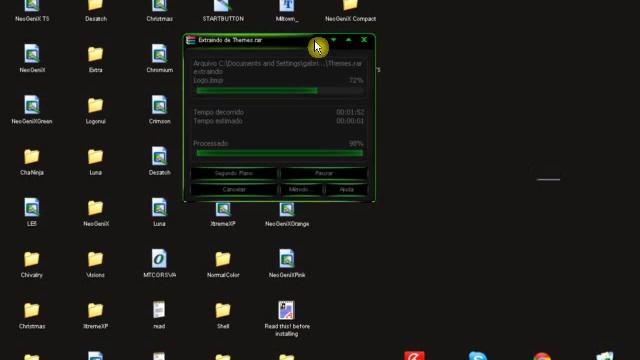
Task: Open the NeoGeniX TS theme file
Action: [x=32, y=6]
